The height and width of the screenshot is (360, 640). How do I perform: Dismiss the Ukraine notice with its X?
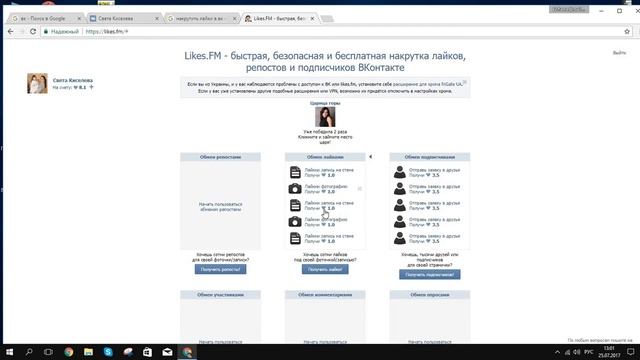click(465, 82)
